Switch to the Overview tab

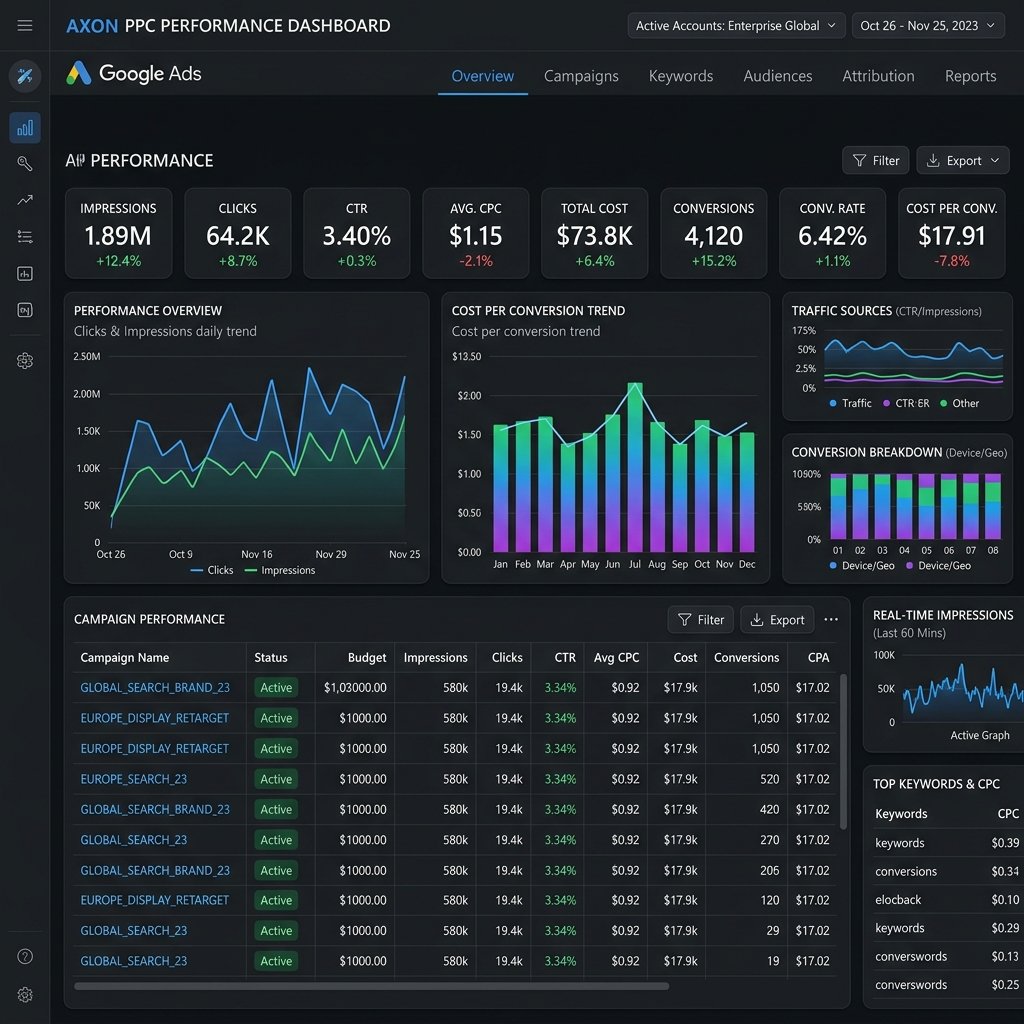[x=483, y=76]
